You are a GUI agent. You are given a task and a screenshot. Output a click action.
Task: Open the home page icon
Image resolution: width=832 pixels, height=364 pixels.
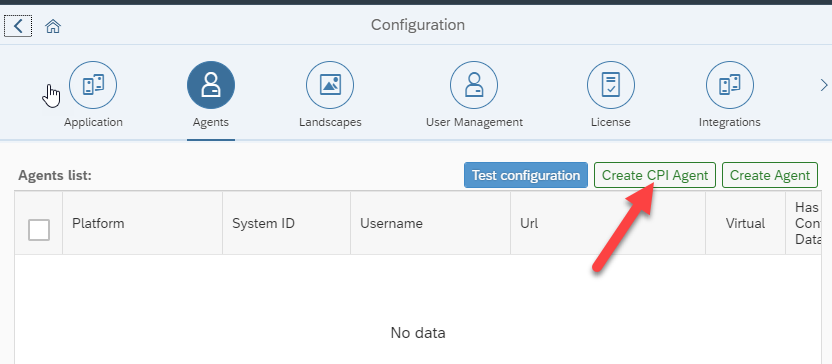tap(53, 26)
